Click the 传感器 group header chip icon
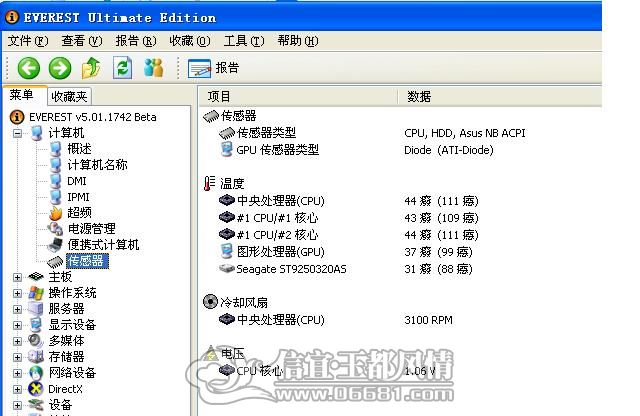640x416 pixels. tap(211, 116)
